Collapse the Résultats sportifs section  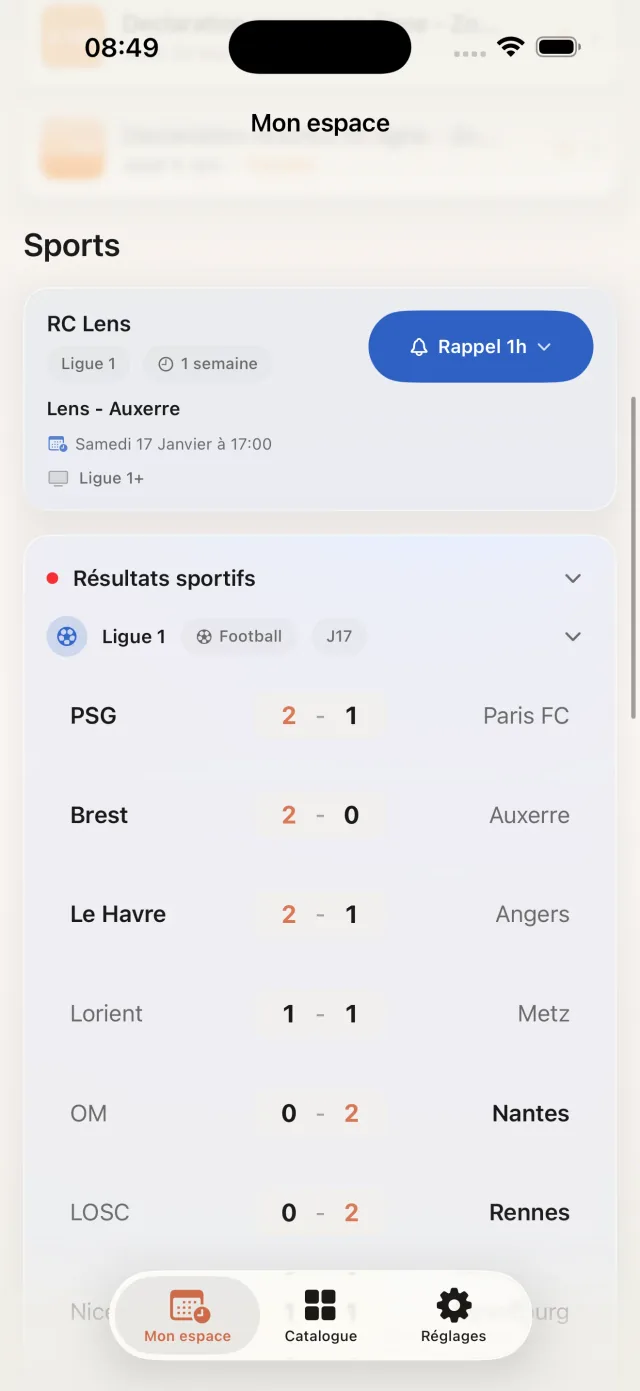(x=573, y=578)
